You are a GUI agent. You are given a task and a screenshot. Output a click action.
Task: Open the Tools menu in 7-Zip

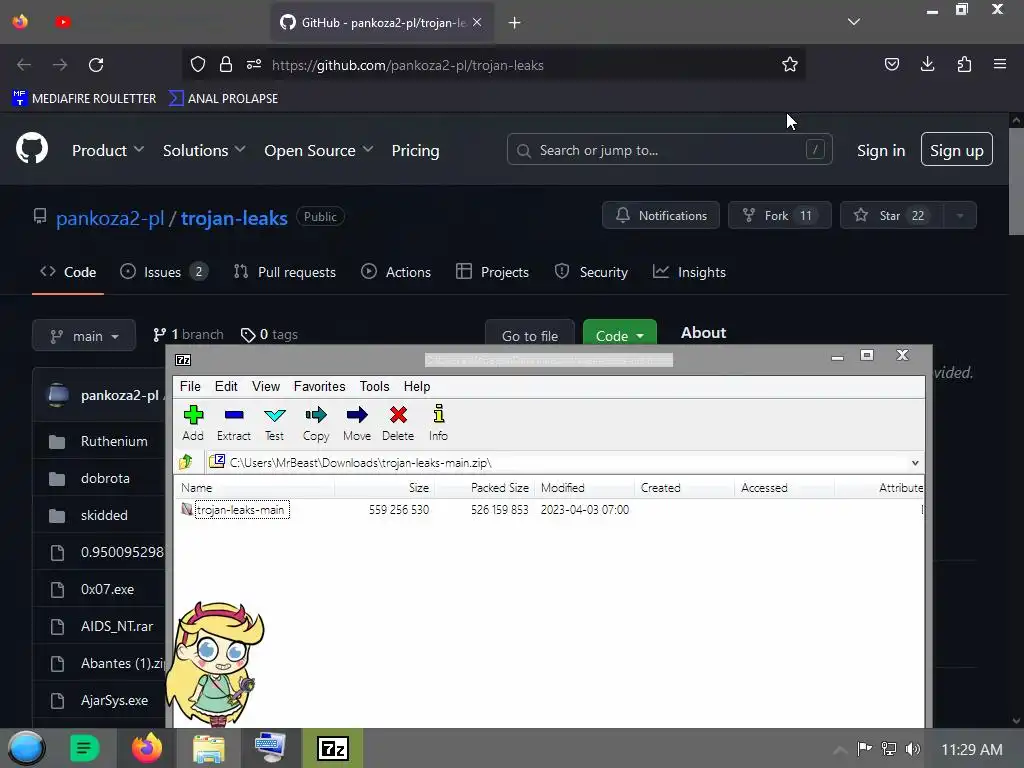click(x=374, y=387)
